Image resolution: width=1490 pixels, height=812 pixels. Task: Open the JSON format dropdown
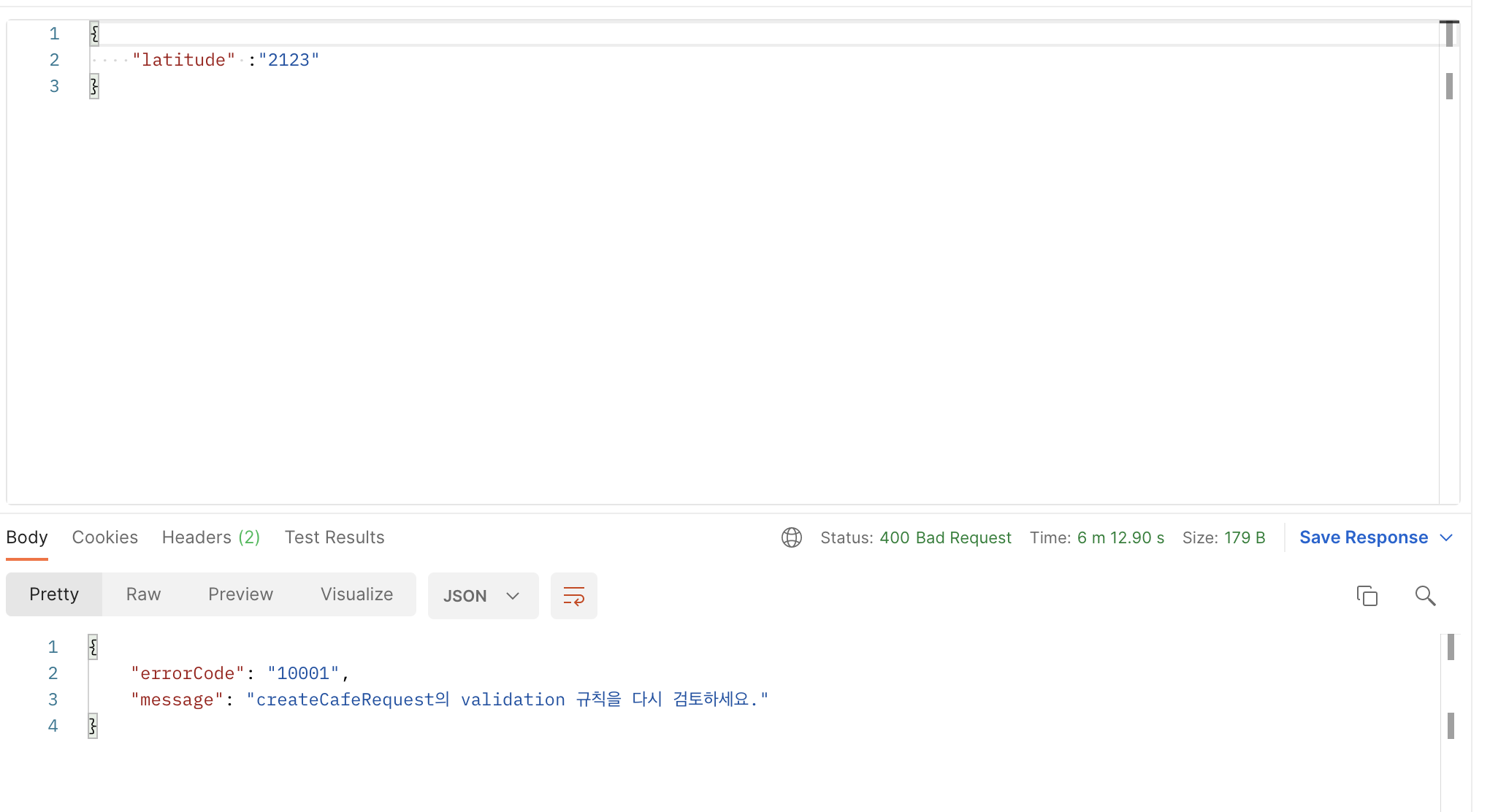point(483,596)
